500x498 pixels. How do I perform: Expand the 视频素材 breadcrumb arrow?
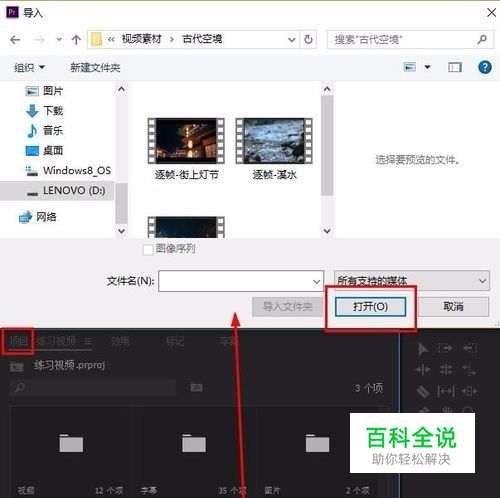point(172,40)
